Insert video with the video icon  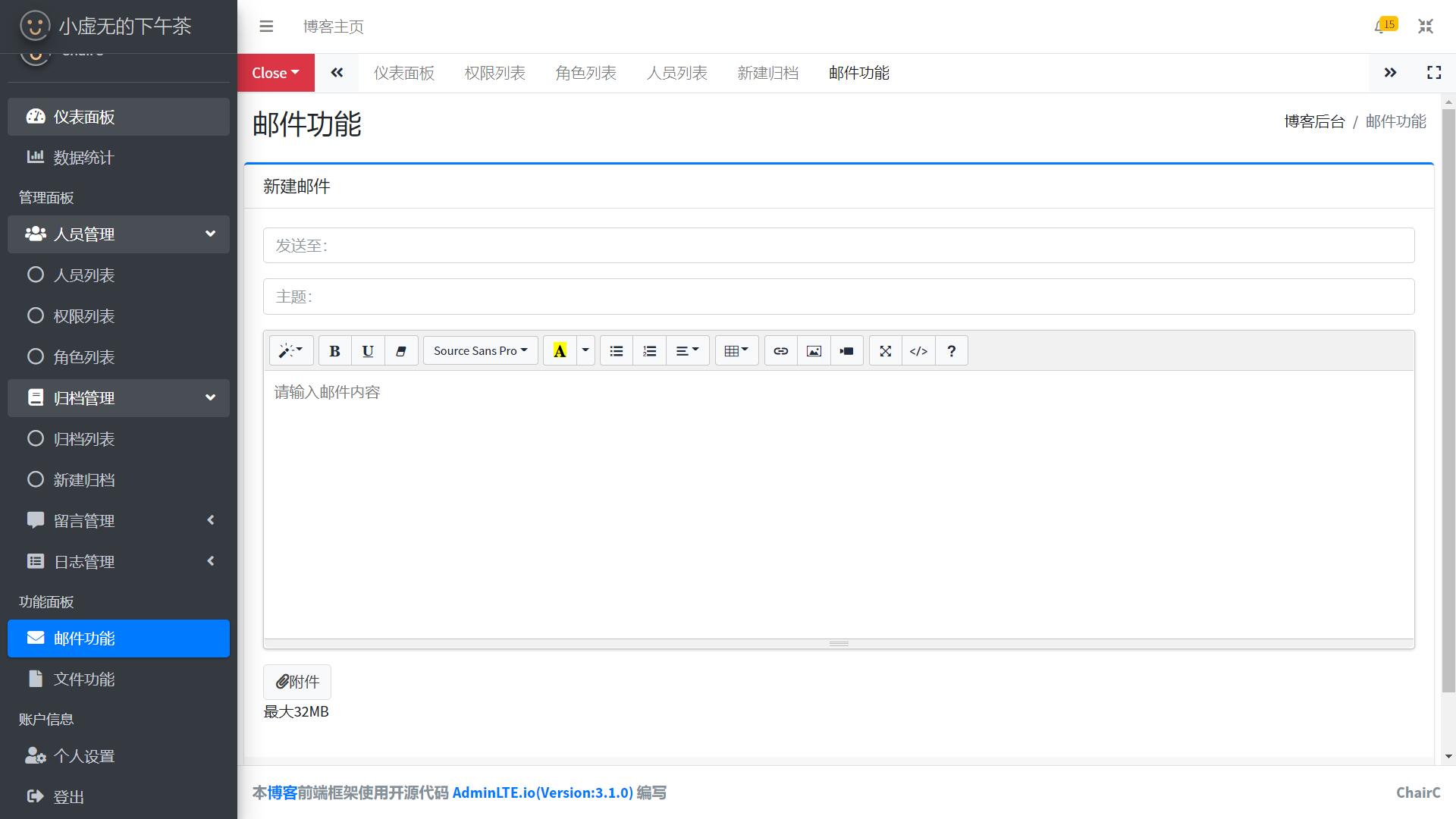click(x=846, y=351)
